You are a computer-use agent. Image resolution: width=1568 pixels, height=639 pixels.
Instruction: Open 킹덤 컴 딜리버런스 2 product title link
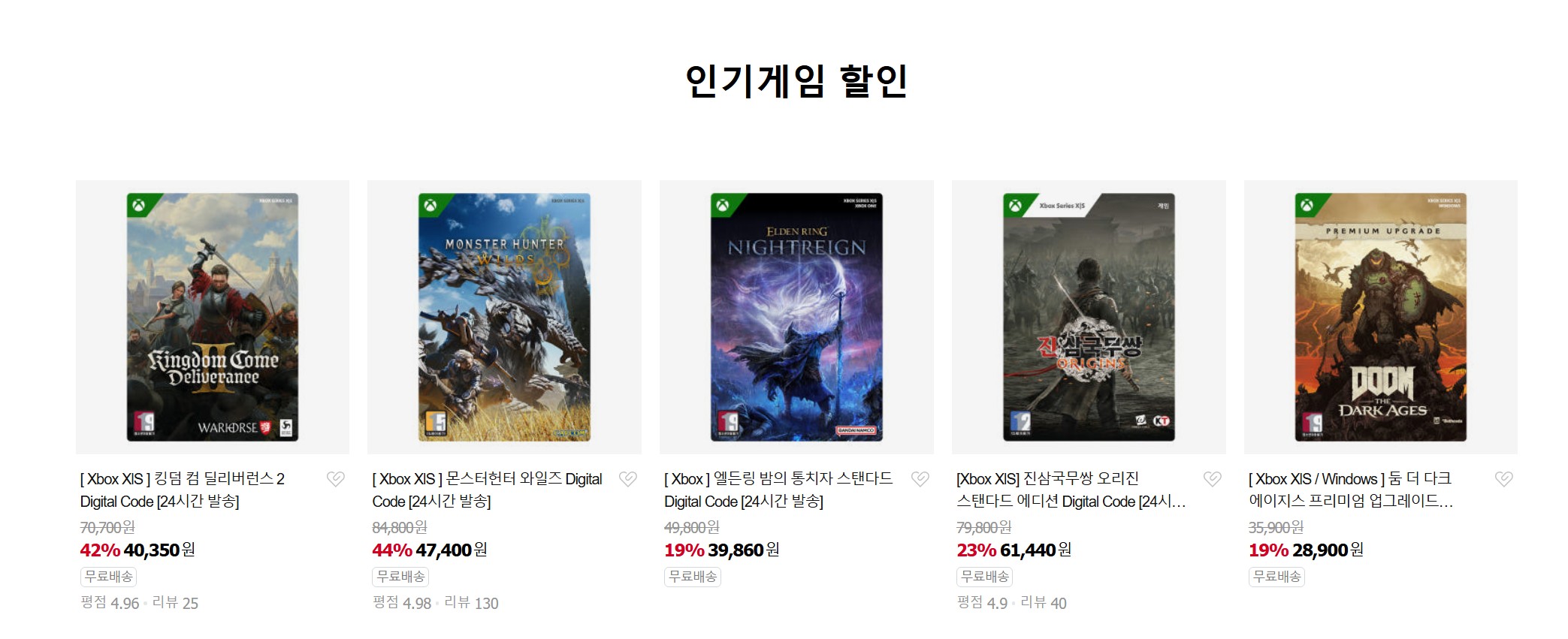pyautogui.click(x=183, y=490)
